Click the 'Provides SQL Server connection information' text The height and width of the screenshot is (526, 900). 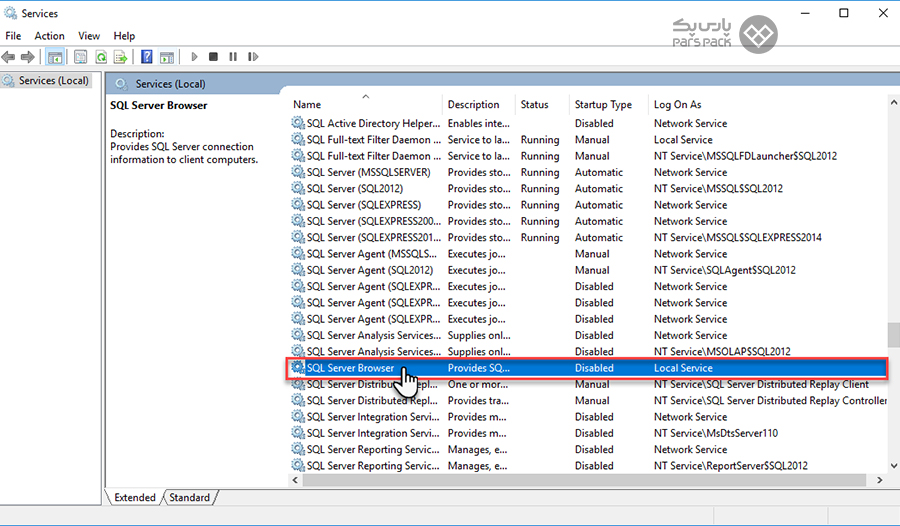tap(184, 153)
